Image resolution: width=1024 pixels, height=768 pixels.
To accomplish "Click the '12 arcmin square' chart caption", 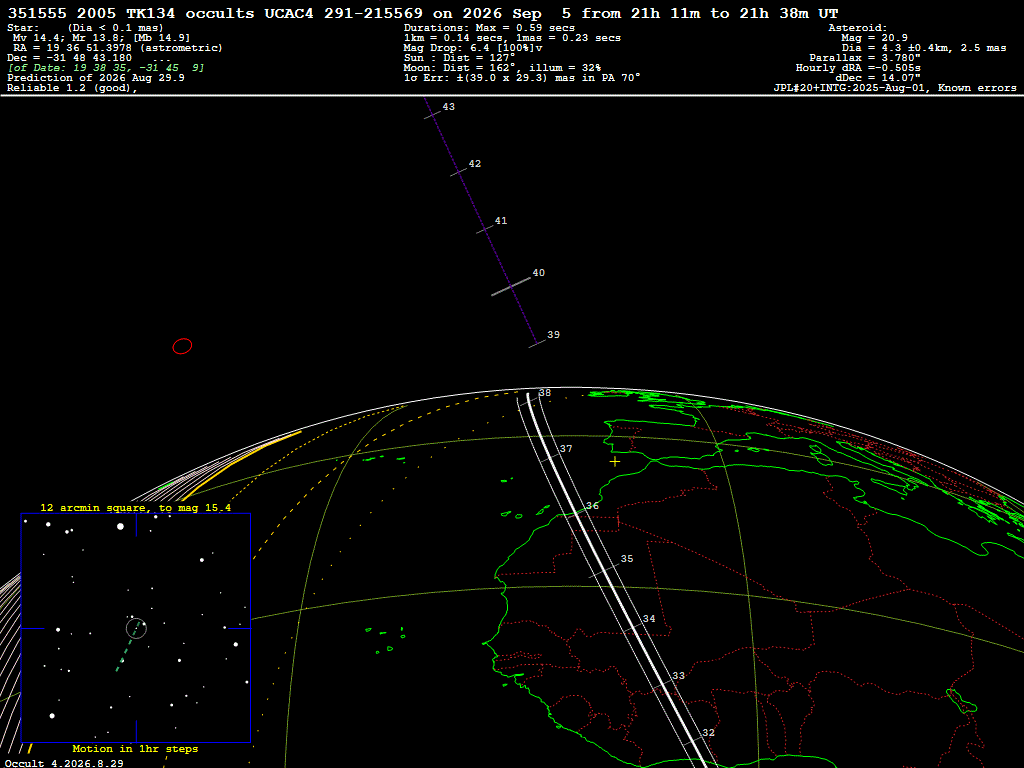I will [135, 507].
